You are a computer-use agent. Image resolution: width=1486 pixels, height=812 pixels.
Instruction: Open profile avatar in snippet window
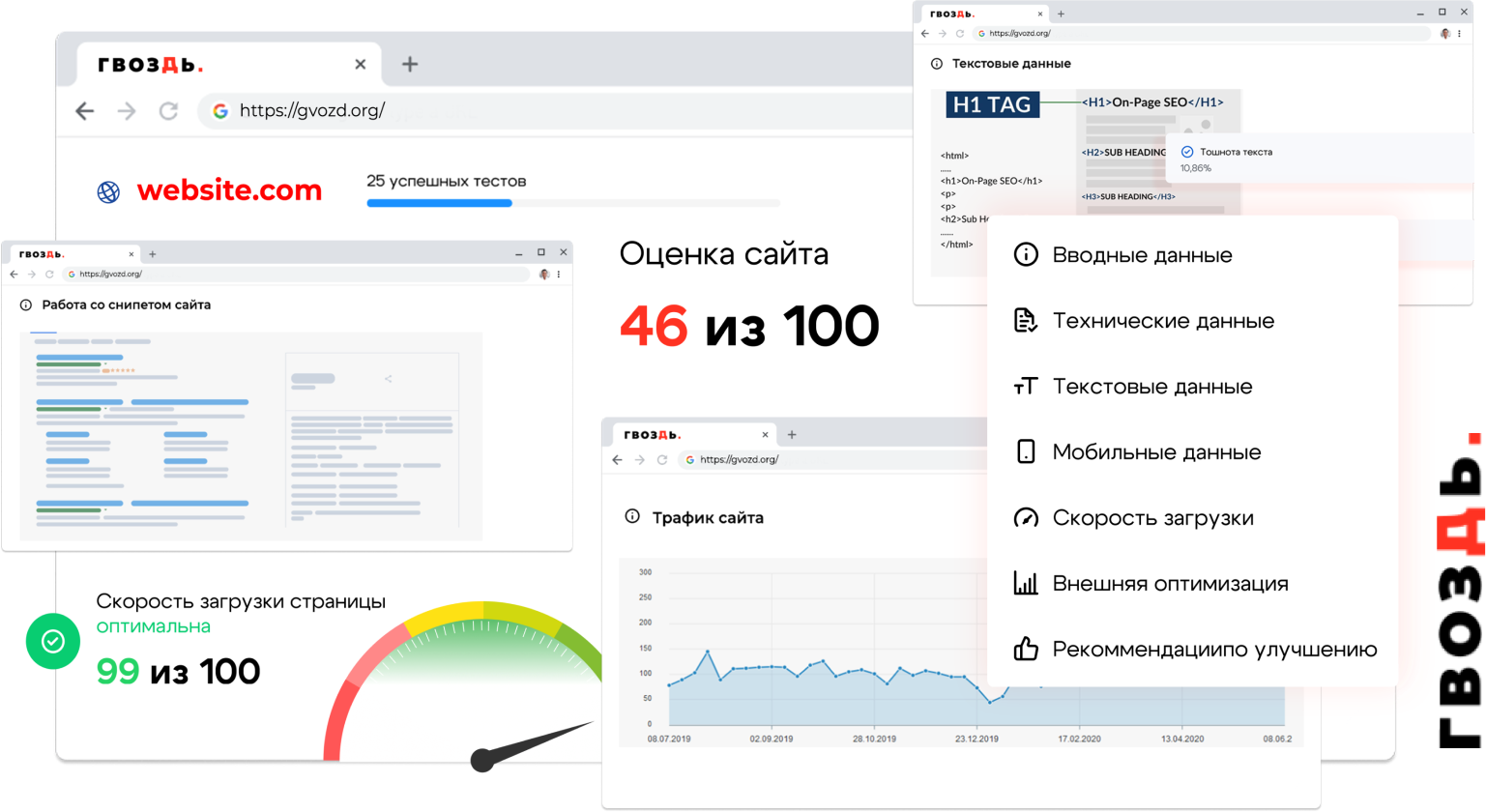pos(544,275)
